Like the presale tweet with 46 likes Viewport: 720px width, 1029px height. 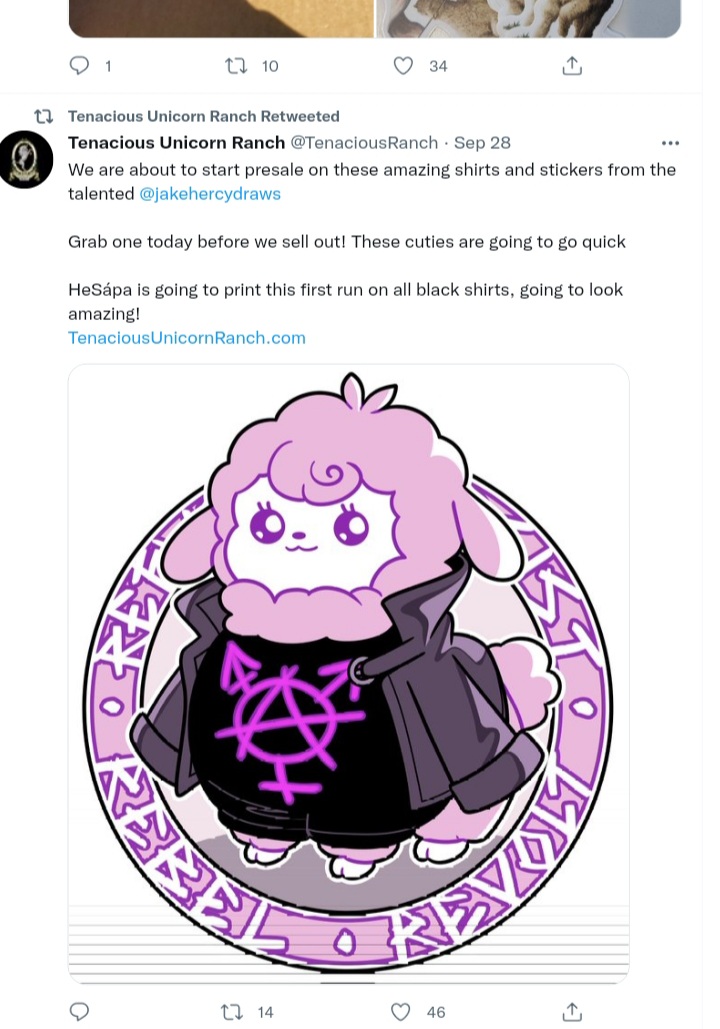(x=400, y=1011)
